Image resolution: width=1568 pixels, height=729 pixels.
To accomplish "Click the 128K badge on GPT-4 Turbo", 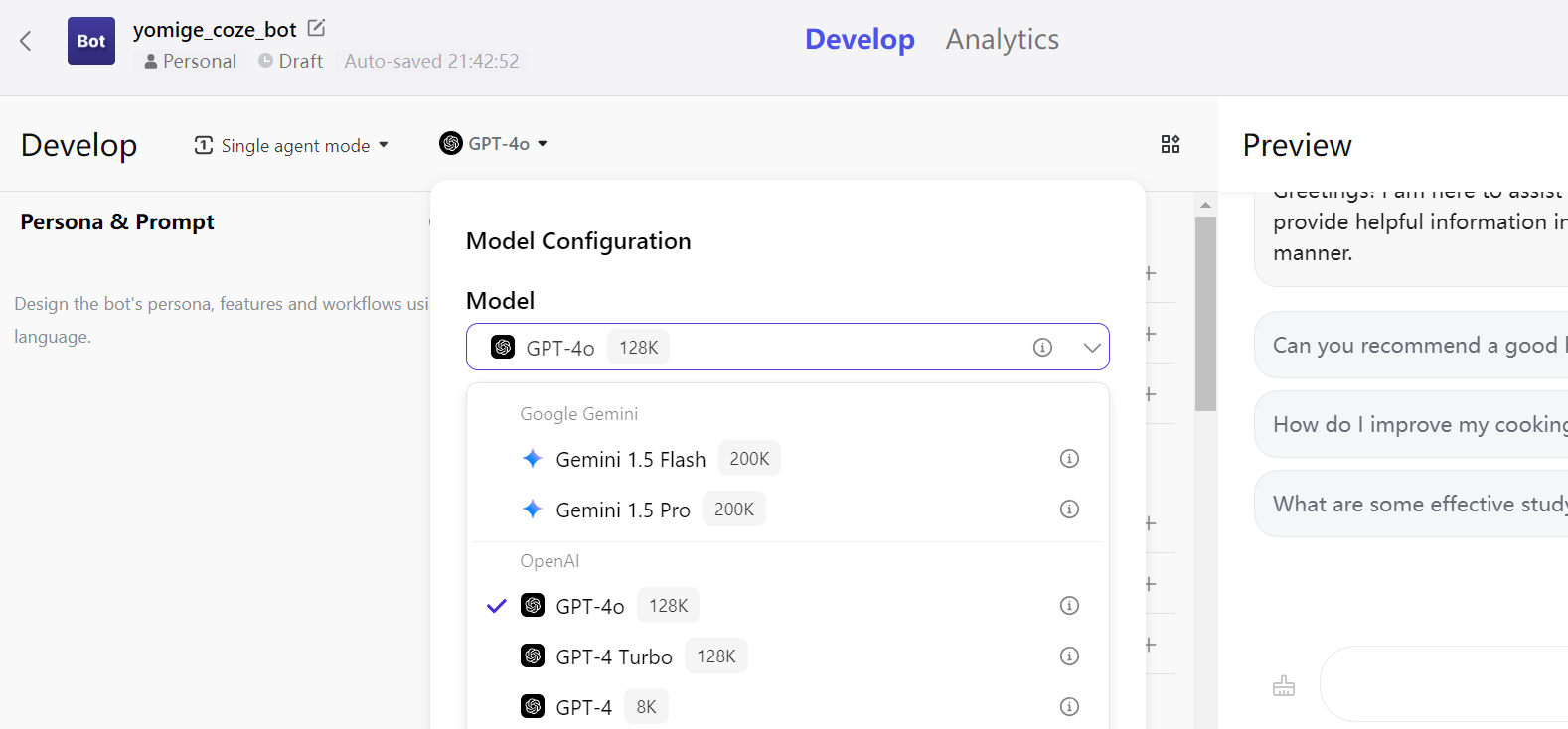I will click(716, 656).
